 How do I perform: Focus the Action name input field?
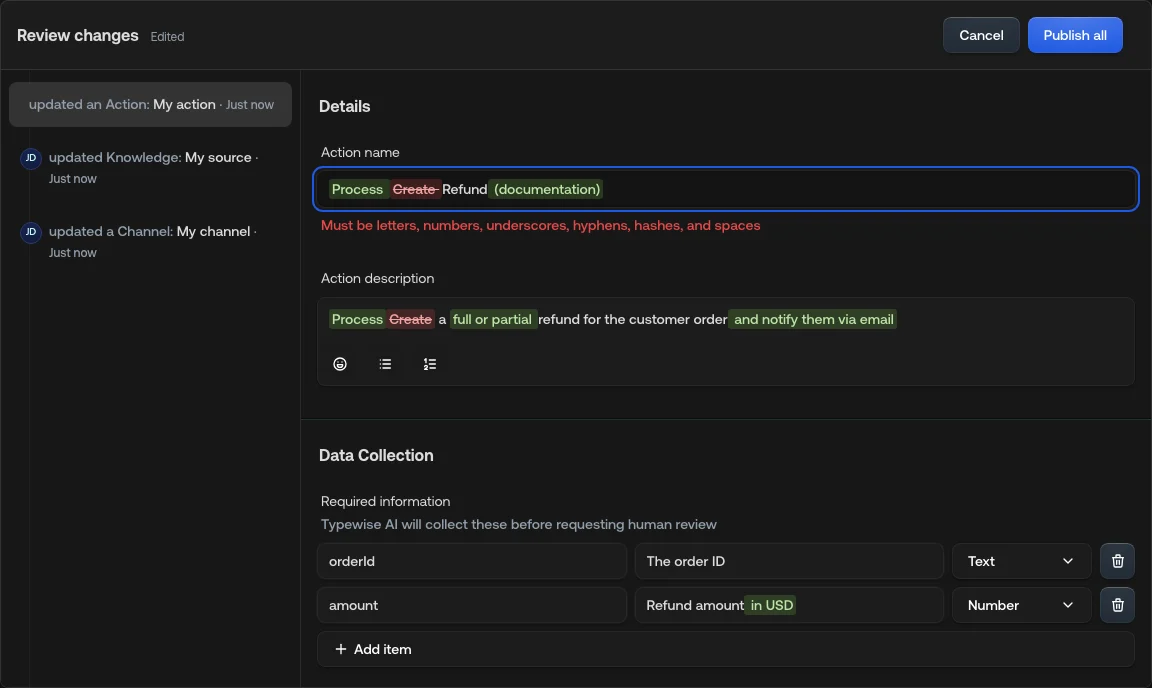click(726, 189)
